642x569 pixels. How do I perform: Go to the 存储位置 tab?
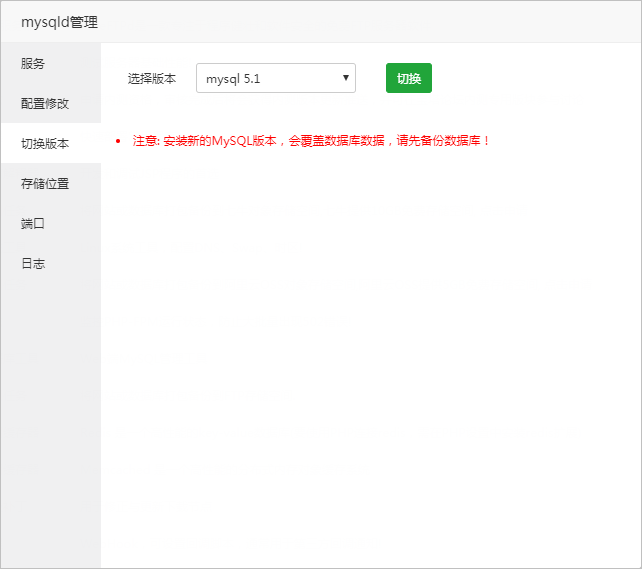click(45, 184)
